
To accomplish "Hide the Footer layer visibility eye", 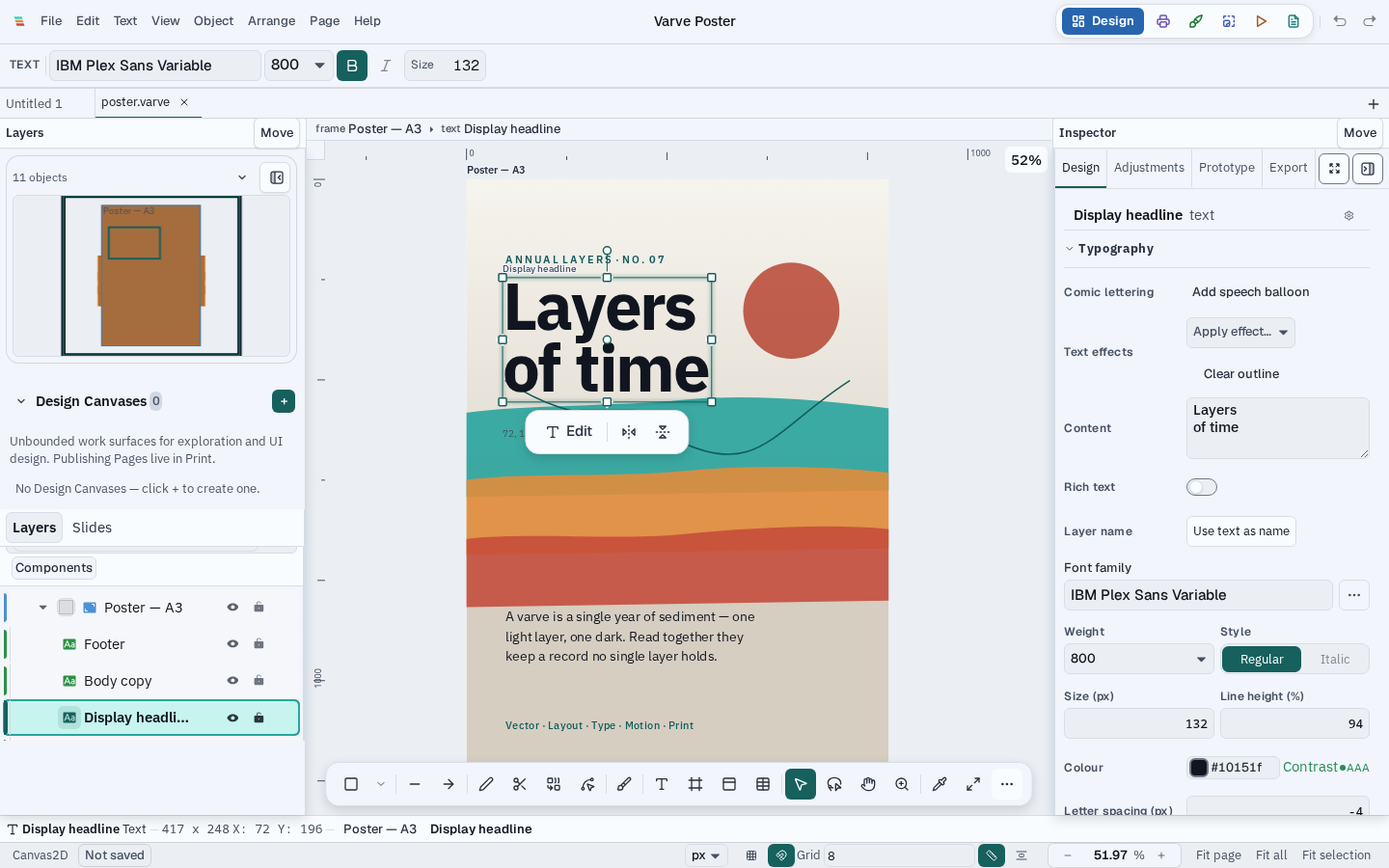I will pos(232,644).
